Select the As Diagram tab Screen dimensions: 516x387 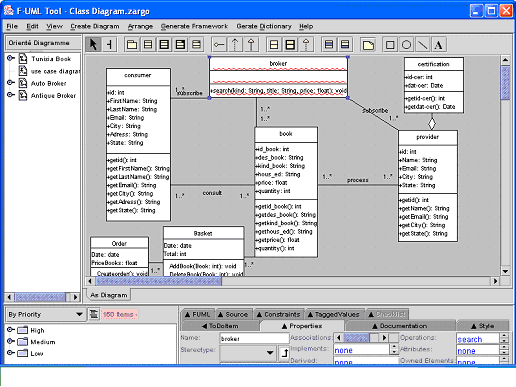click(x=109, y=295)
